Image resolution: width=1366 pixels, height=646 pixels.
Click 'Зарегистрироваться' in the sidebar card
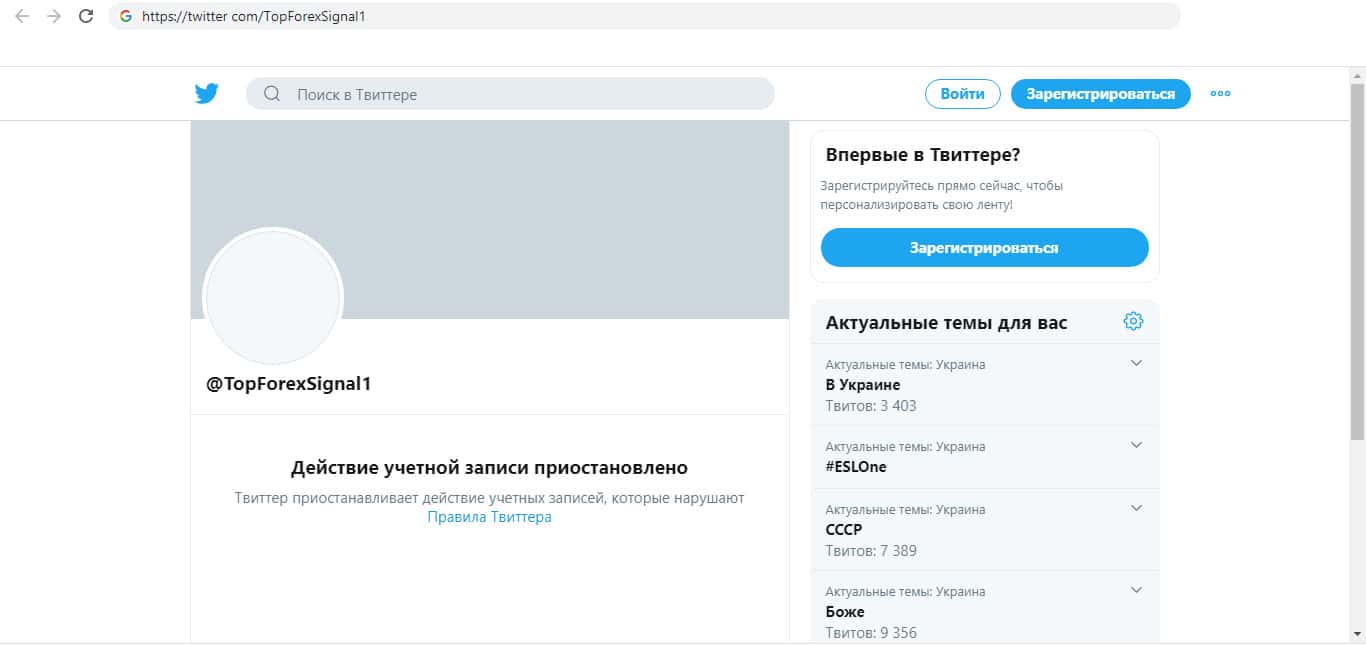(x=984, y=247)
